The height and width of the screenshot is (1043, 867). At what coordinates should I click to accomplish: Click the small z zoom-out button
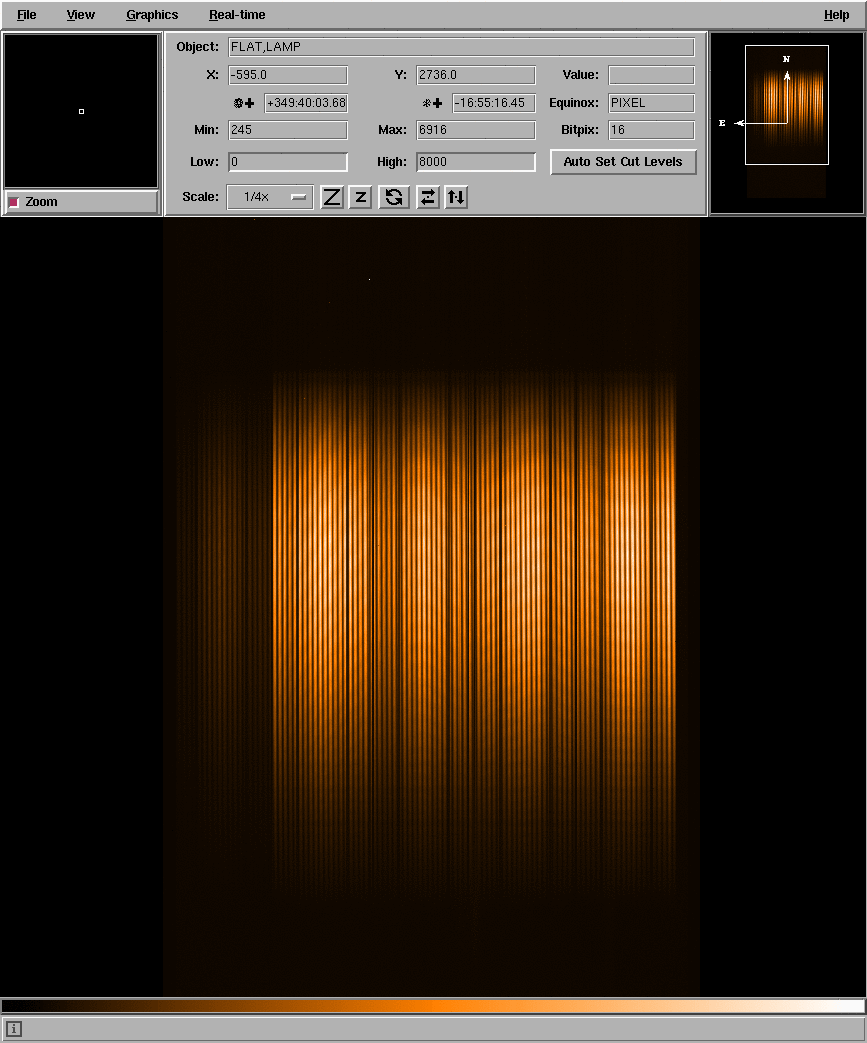(x=360, y=197)
